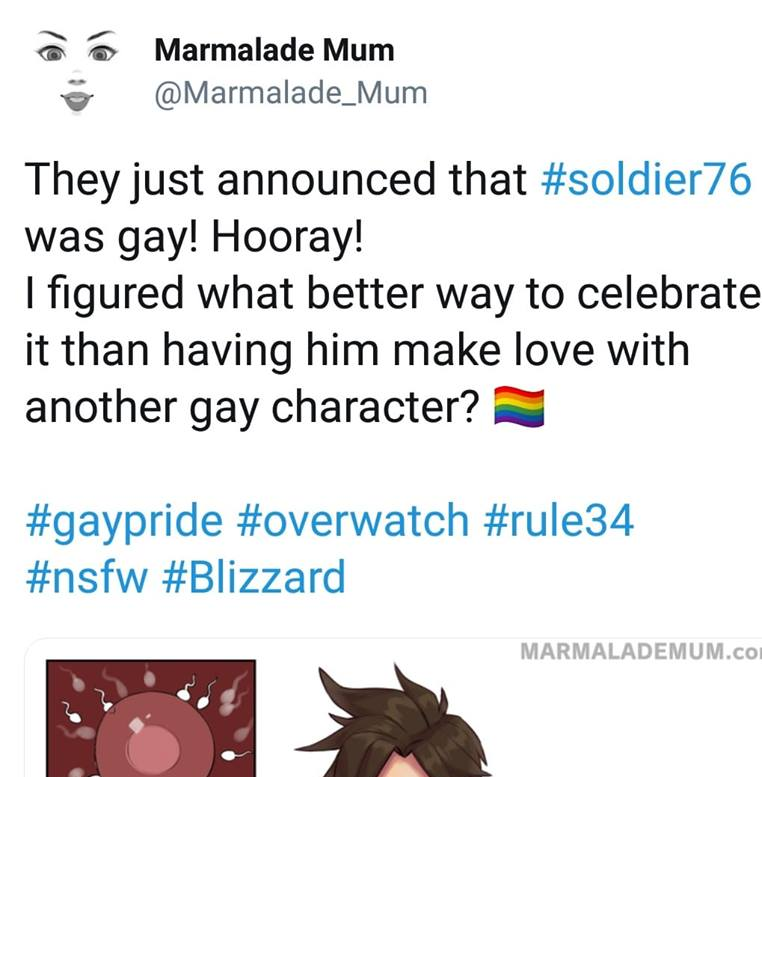The image size is (762, 960).
Task: Open the #soldier76 hashtag
Action: 646,179
